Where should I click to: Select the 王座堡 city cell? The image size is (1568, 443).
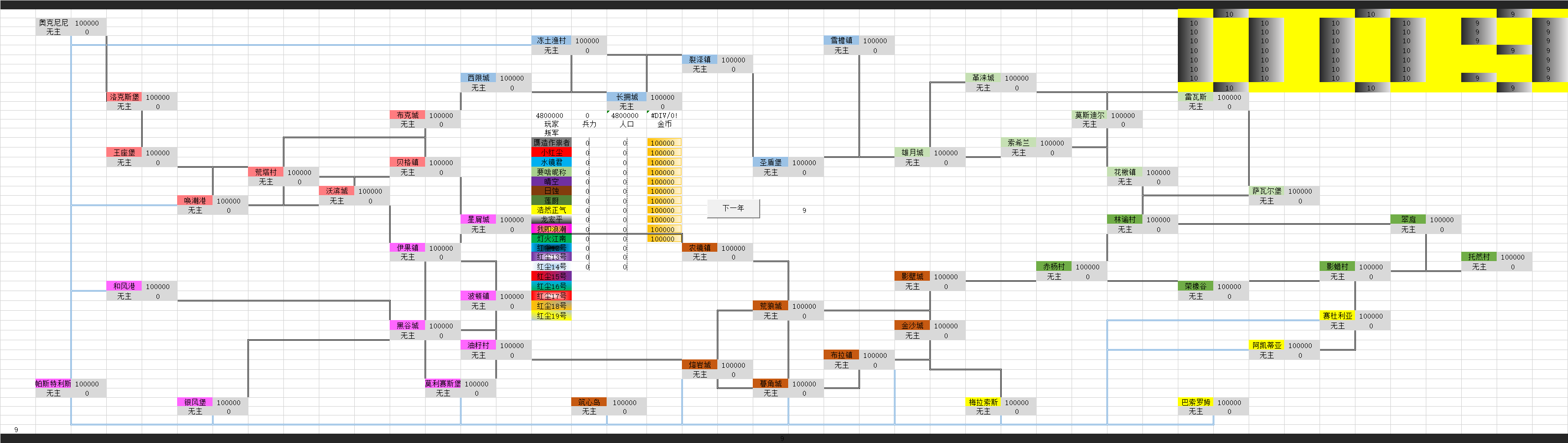coord(124,153)
